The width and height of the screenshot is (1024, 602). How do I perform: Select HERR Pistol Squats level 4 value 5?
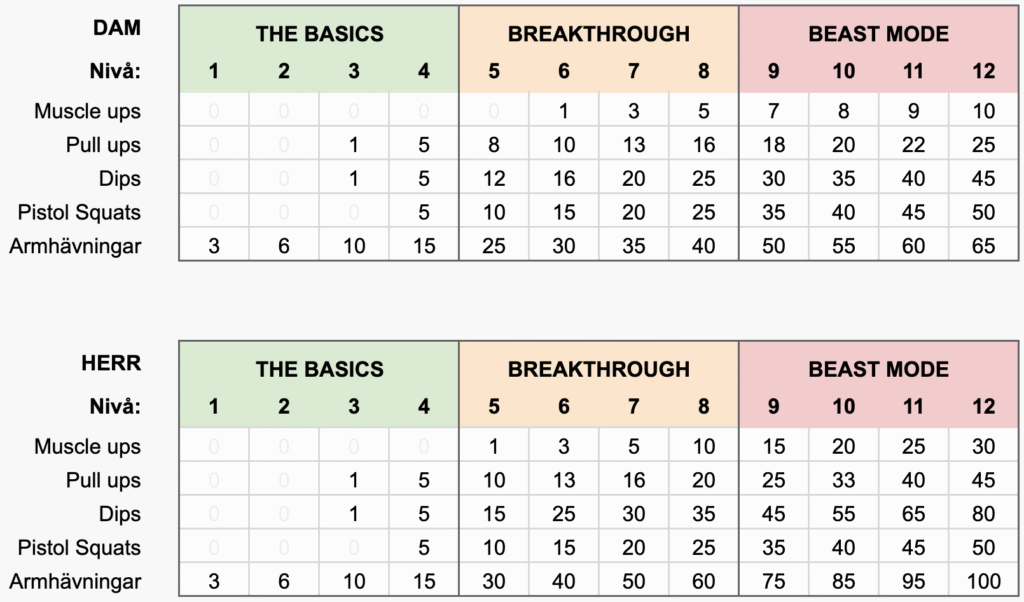(x=424, y=548)
